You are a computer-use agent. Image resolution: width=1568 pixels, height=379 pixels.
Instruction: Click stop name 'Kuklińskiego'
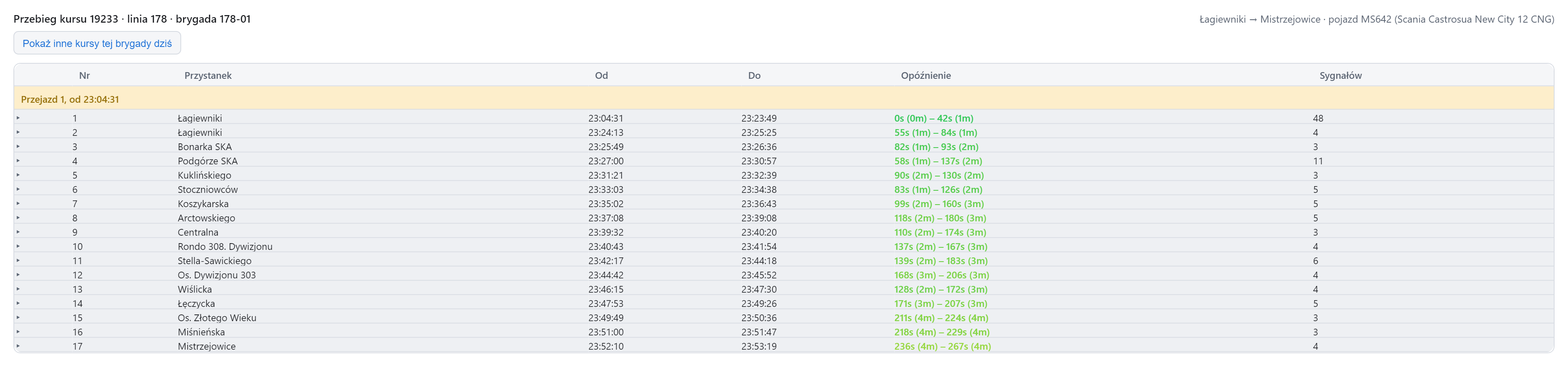205,175
